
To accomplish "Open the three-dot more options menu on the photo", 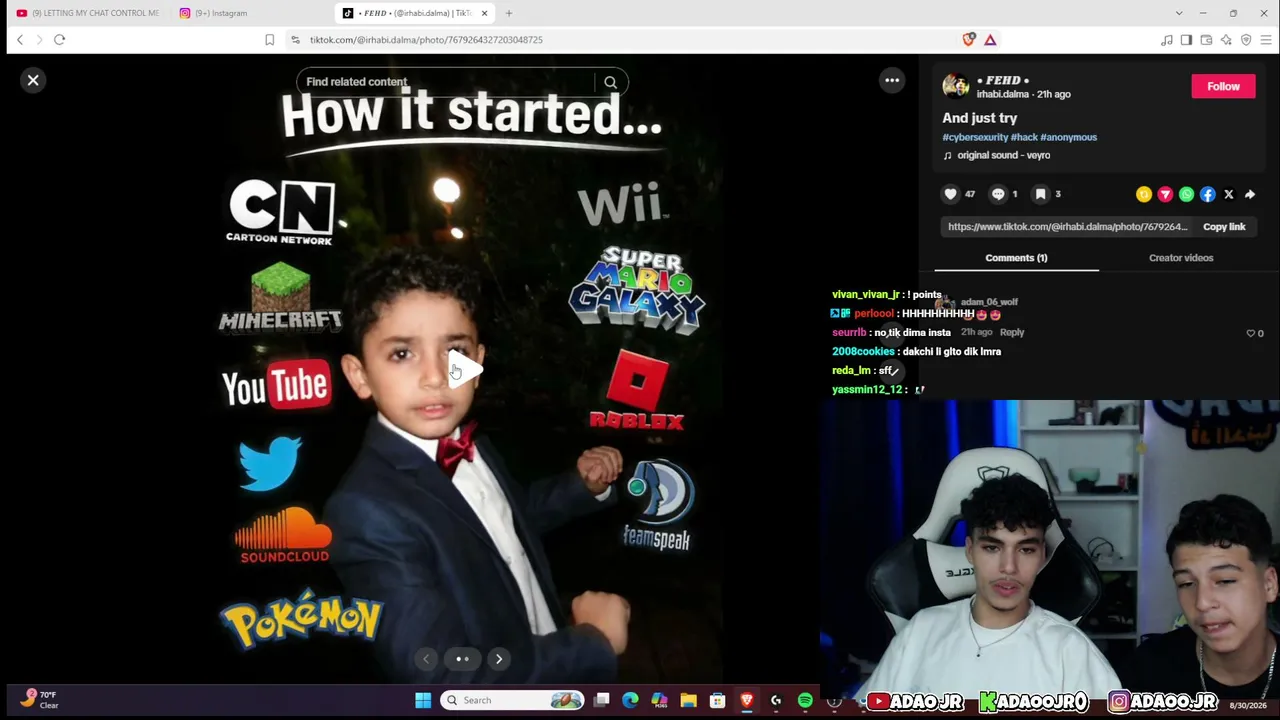I will point(892,80).
